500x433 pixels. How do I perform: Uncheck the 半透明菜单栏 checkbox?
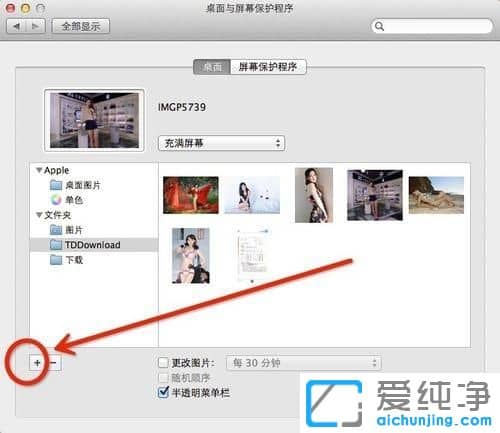(163, 392)
